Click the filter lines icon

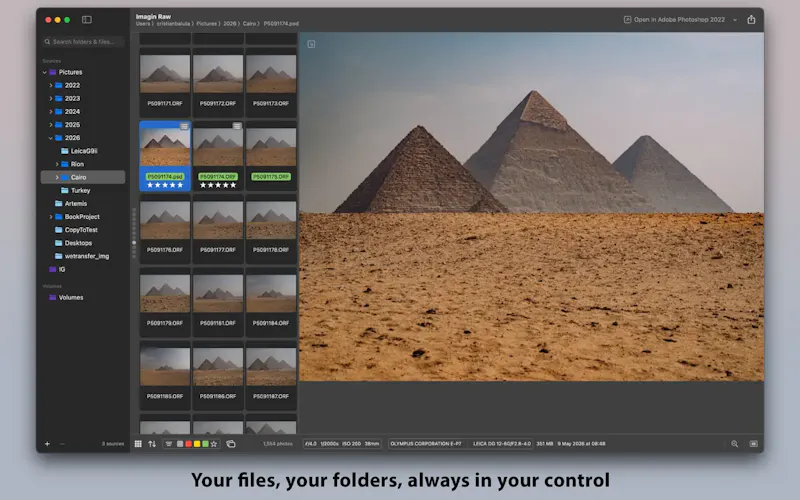168,444
